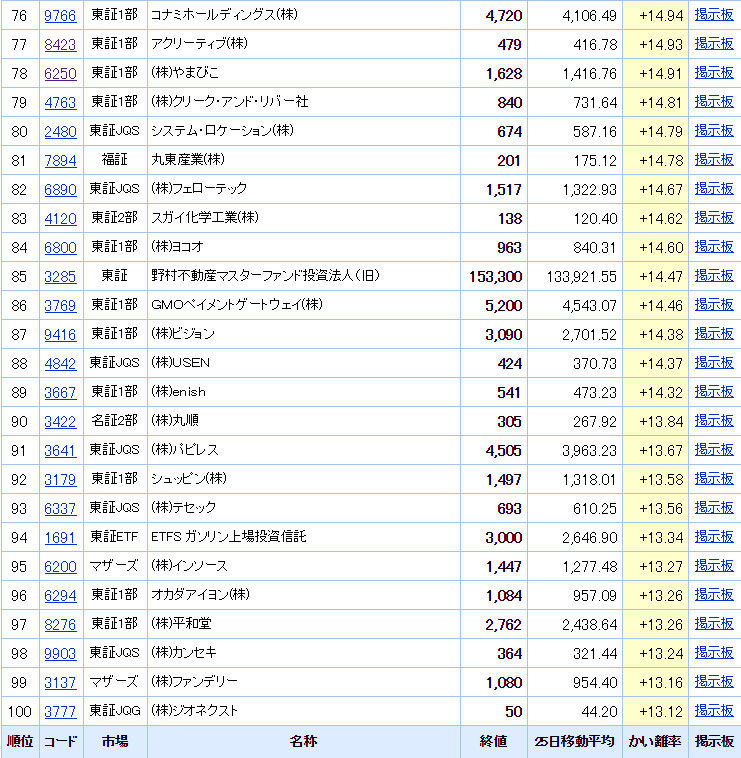Open stock code 3285 link
Viewport: 741px width, 758px height.
click(60, 277)
